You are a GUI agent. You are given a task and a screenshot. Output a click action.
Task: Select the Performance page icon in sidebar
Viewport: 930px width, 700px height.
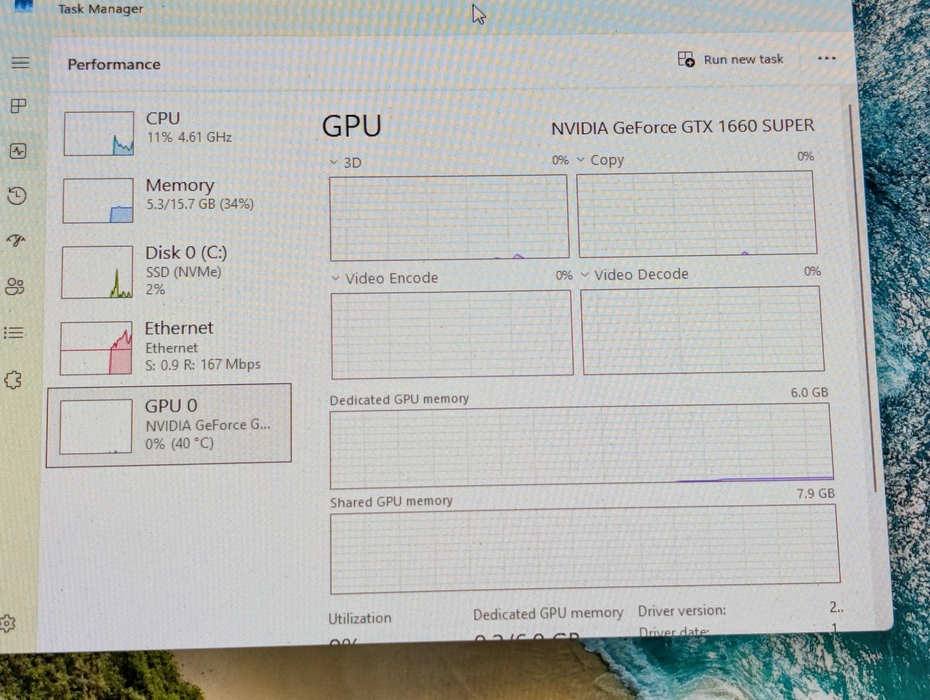pyautogui.click(x=18, y=151)
